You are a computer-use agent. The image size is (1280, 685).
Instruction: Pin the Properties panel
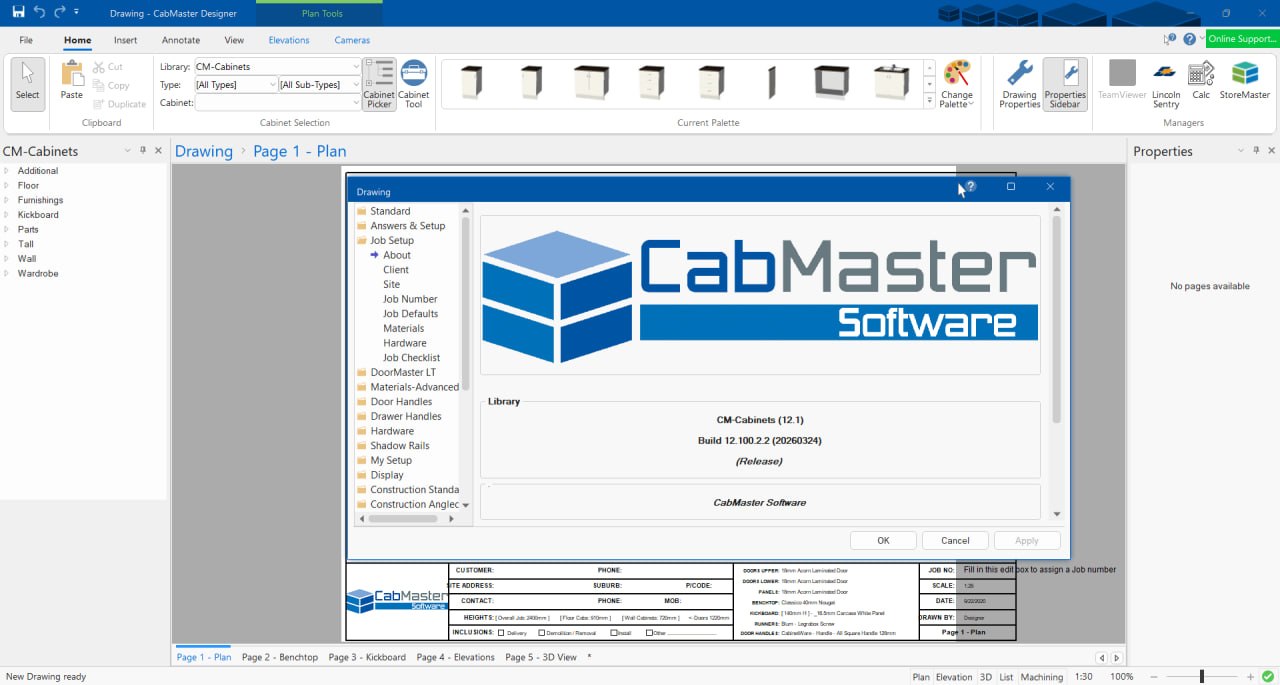[1256, 150]
